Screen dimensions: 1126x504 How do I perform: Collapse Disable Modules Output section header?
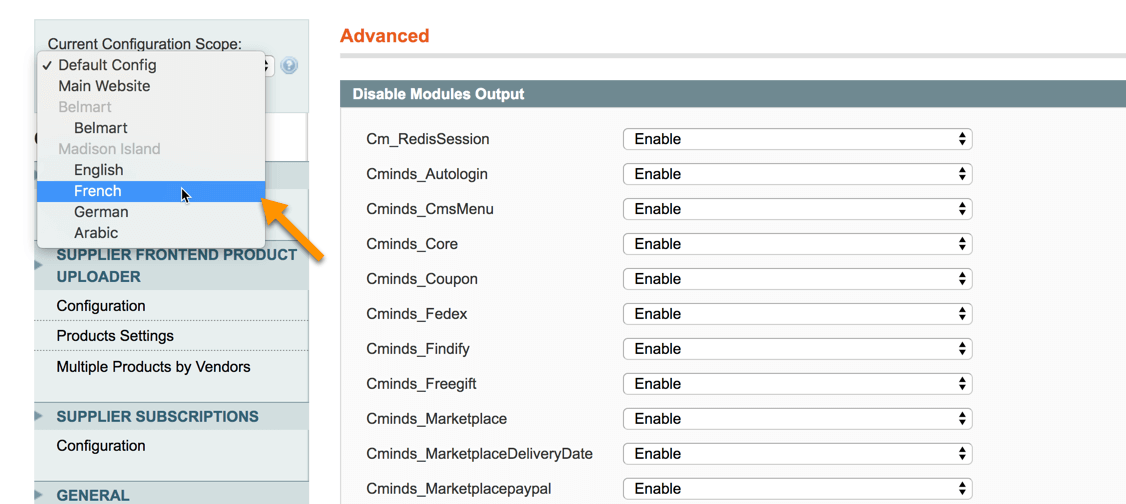pyautogui.click(x=438, y=94)
